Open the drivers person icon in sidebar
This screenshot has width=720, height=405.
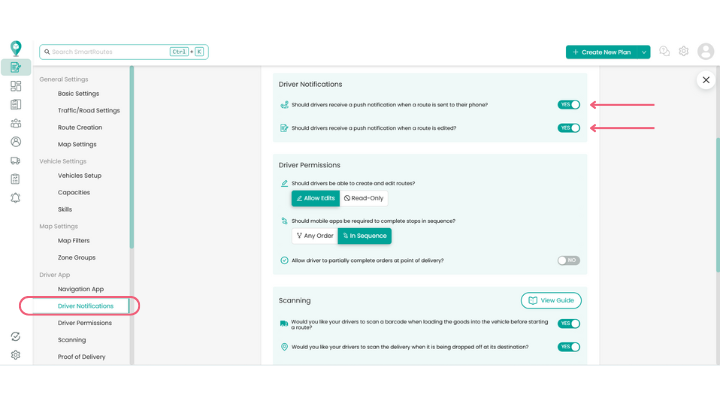[16, 142]
